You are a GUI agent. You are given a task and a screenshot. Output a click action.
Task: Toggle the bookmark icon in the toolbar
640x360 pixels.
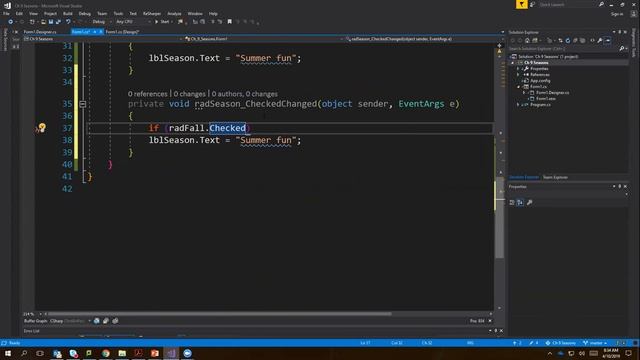click(230, 22)
